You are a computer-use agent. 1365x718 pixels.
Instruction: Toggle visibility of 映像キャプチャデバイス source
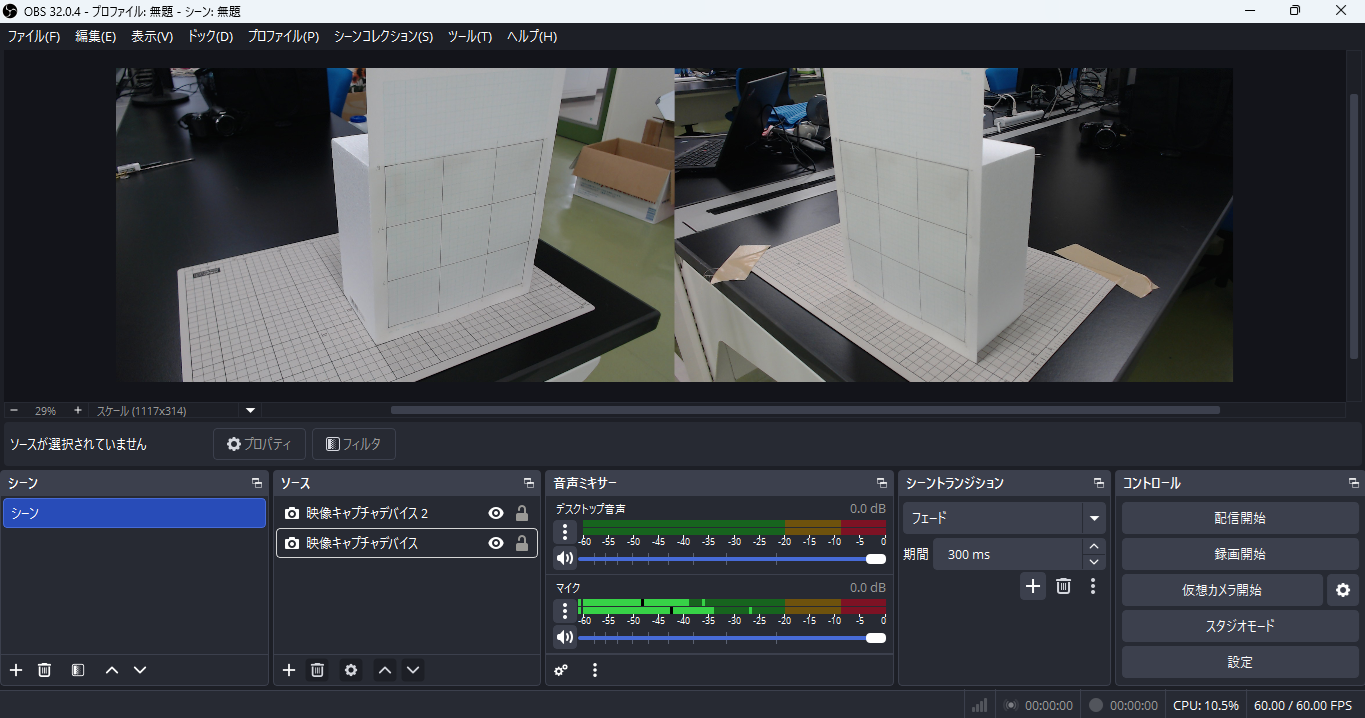495,543
